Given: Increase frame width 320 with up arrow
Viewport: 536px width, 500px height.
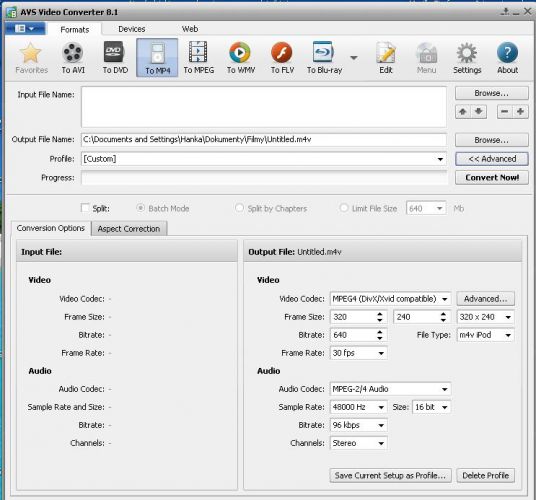Looking at the screenshot, I should 380,314.
